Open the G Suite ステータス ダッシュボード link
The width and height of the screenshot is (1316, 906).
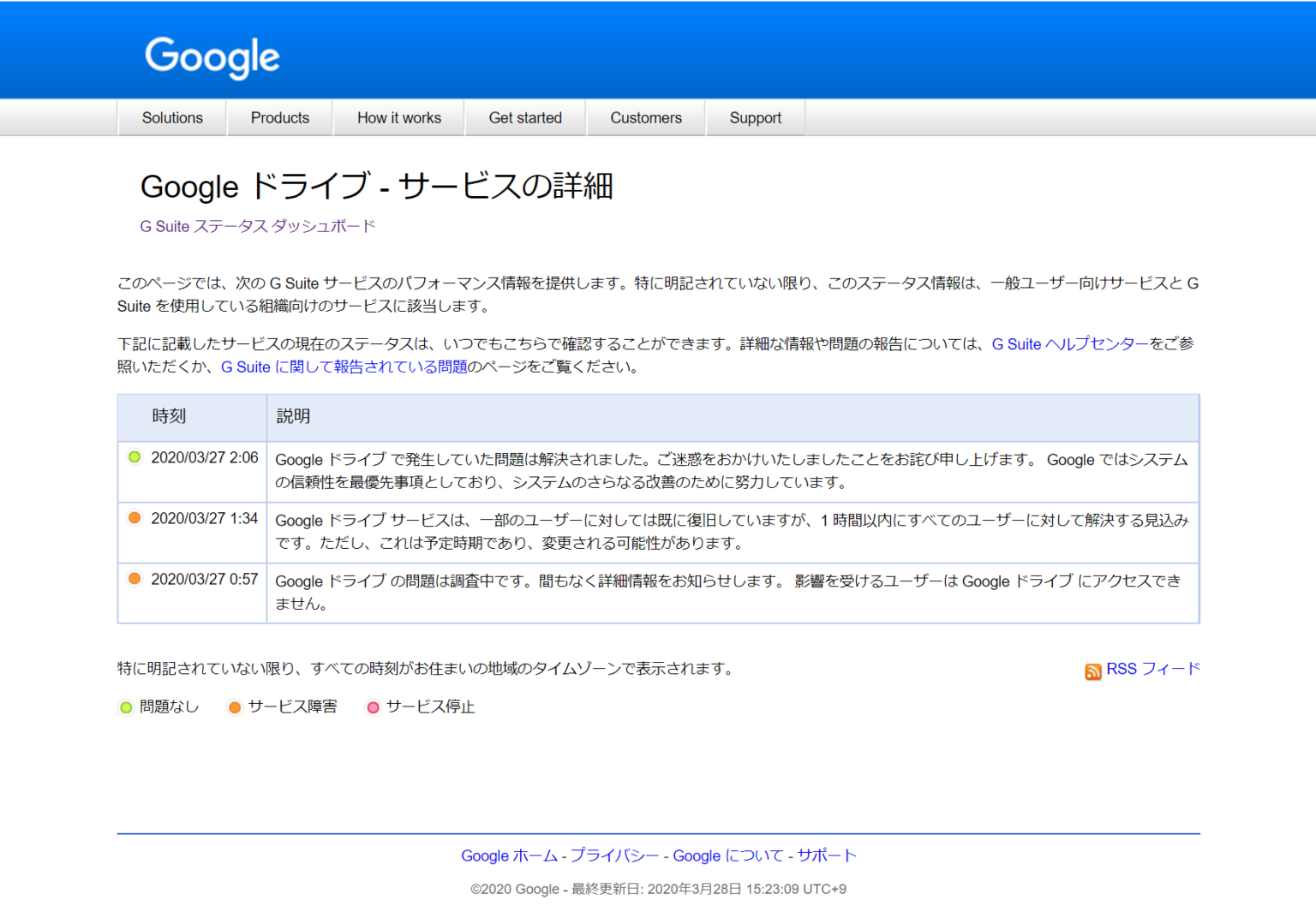257,226
